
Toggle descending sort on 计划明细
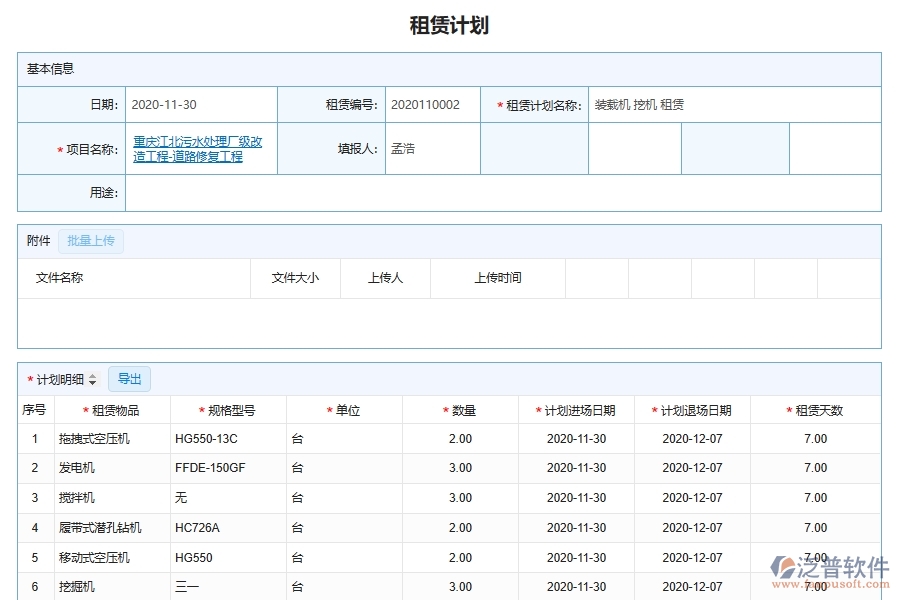pos(94,382)
